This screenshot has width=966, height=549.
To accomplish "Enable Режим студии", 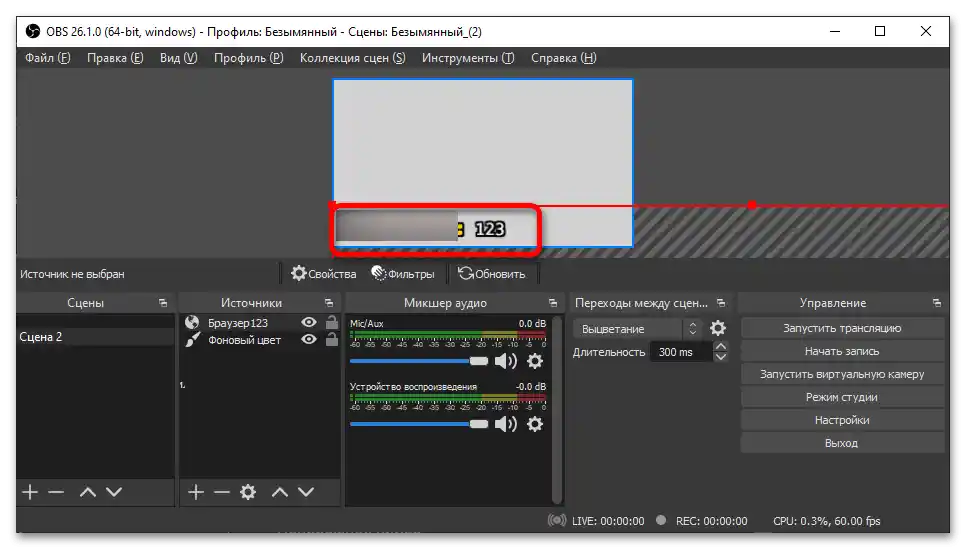I will (x=842, y=397).
